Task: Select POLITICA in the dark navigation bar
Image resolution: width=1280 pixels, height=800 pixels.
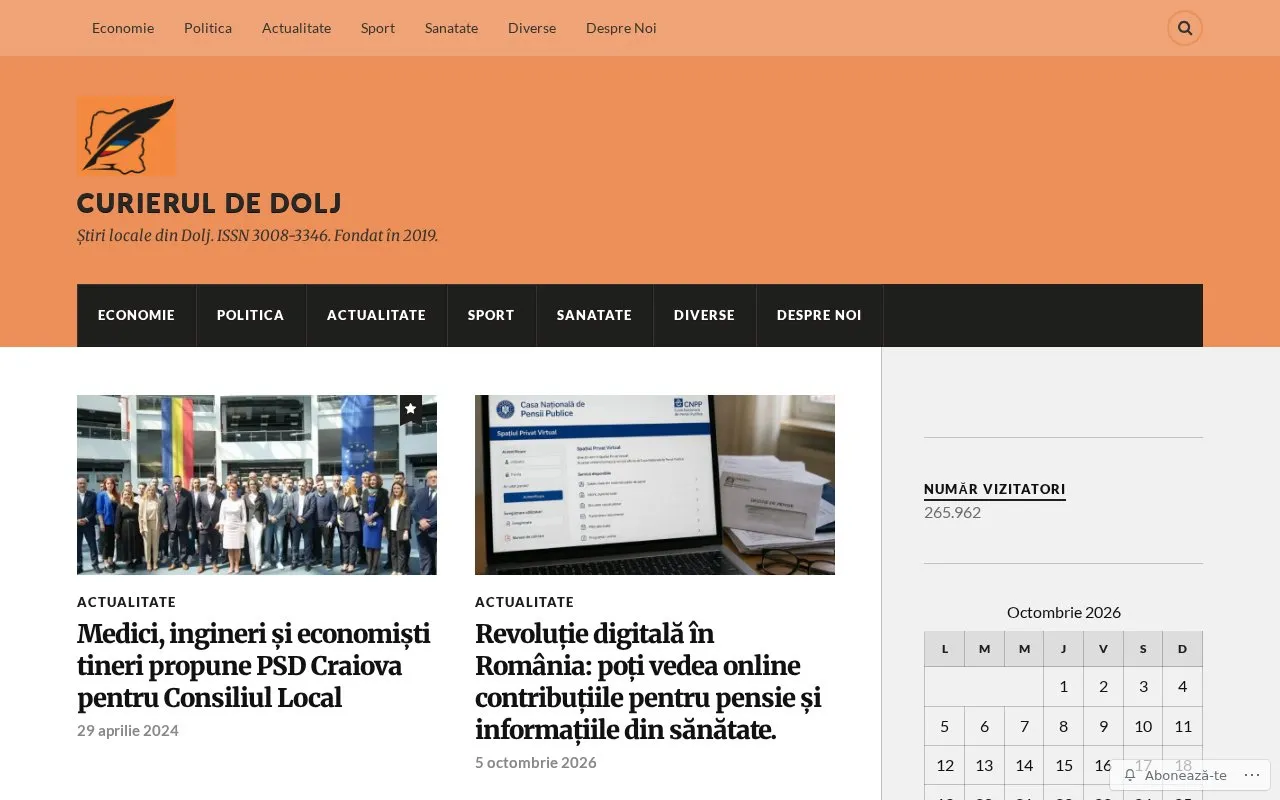Action: pos(251,315)
